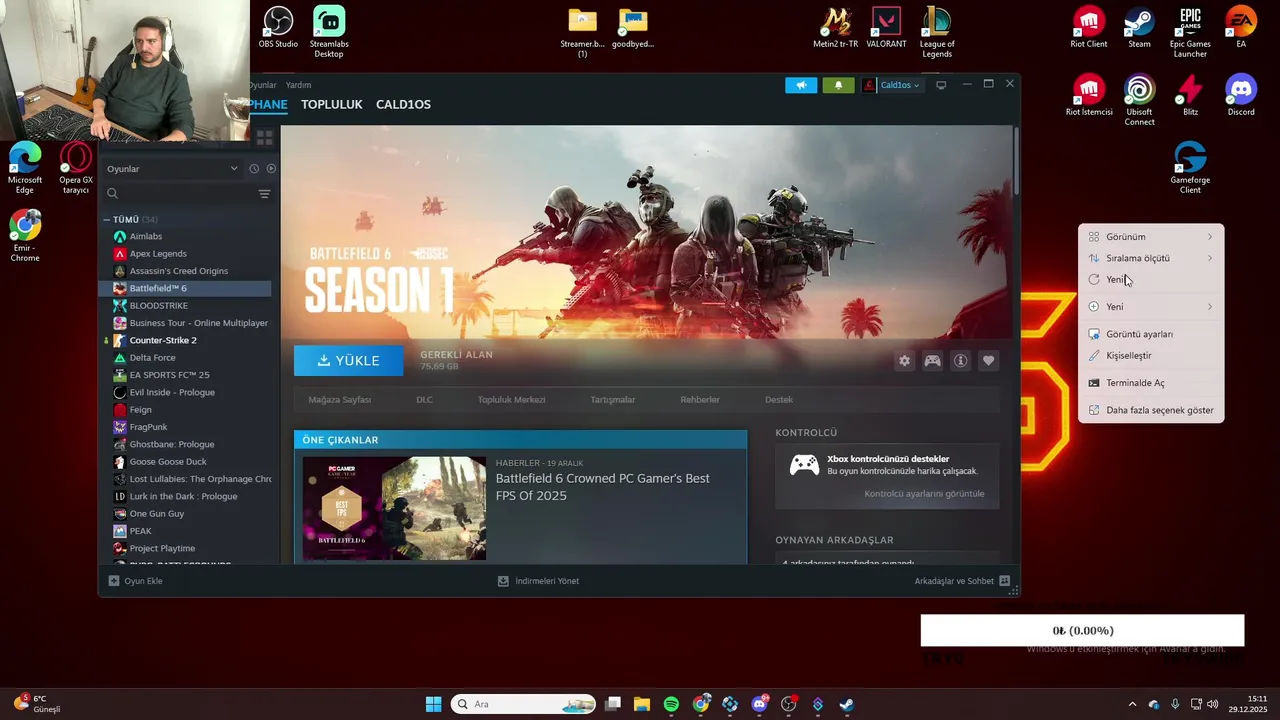The image size is (1280, 720).
Task: Open Battlefield 6 Best FPS news thumbnail
Action: click(394, 508)
